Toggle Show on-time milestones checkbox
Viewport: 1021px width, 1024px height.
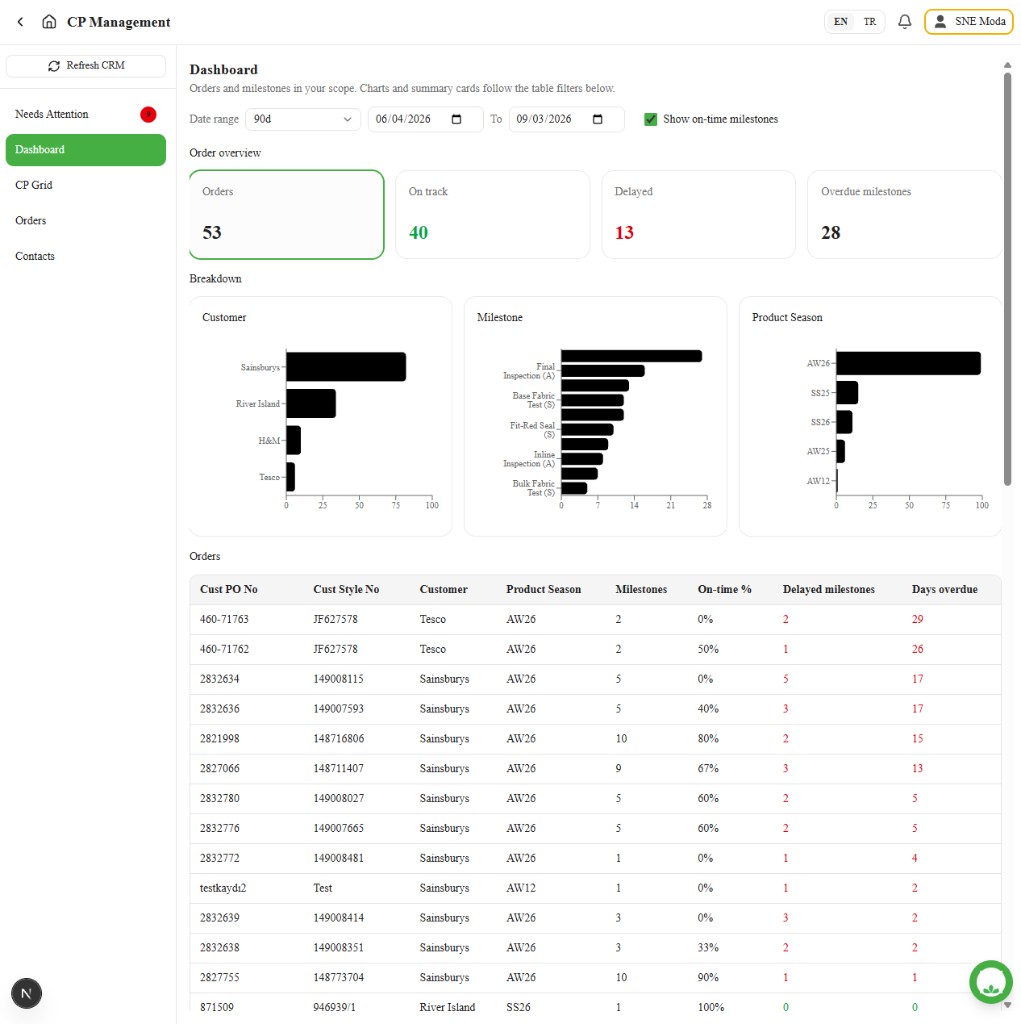point(650,119)
